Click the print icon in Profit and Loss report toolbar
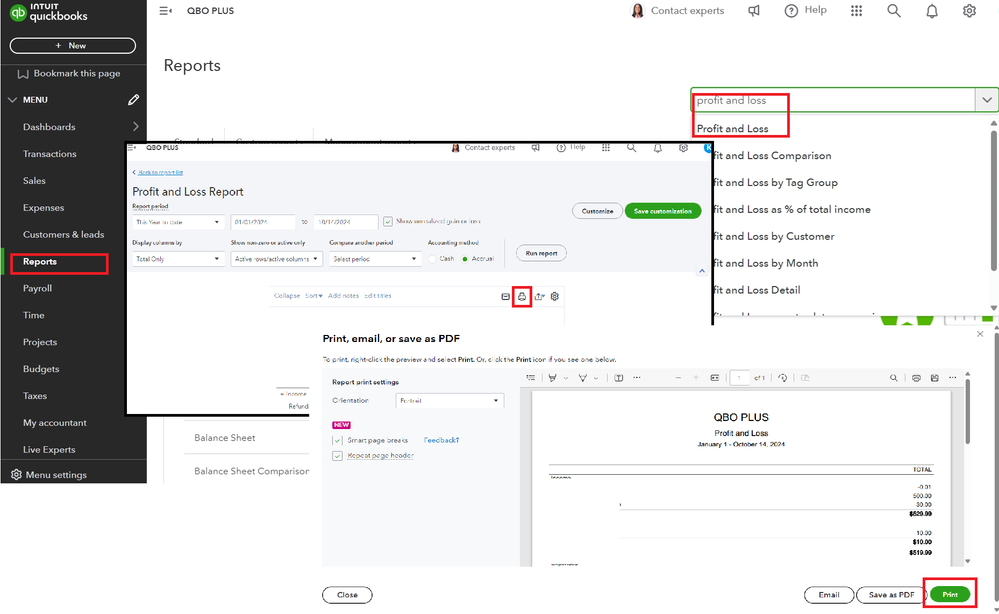The height and width of the screenshot is (614, 999). tap(522, 296)
